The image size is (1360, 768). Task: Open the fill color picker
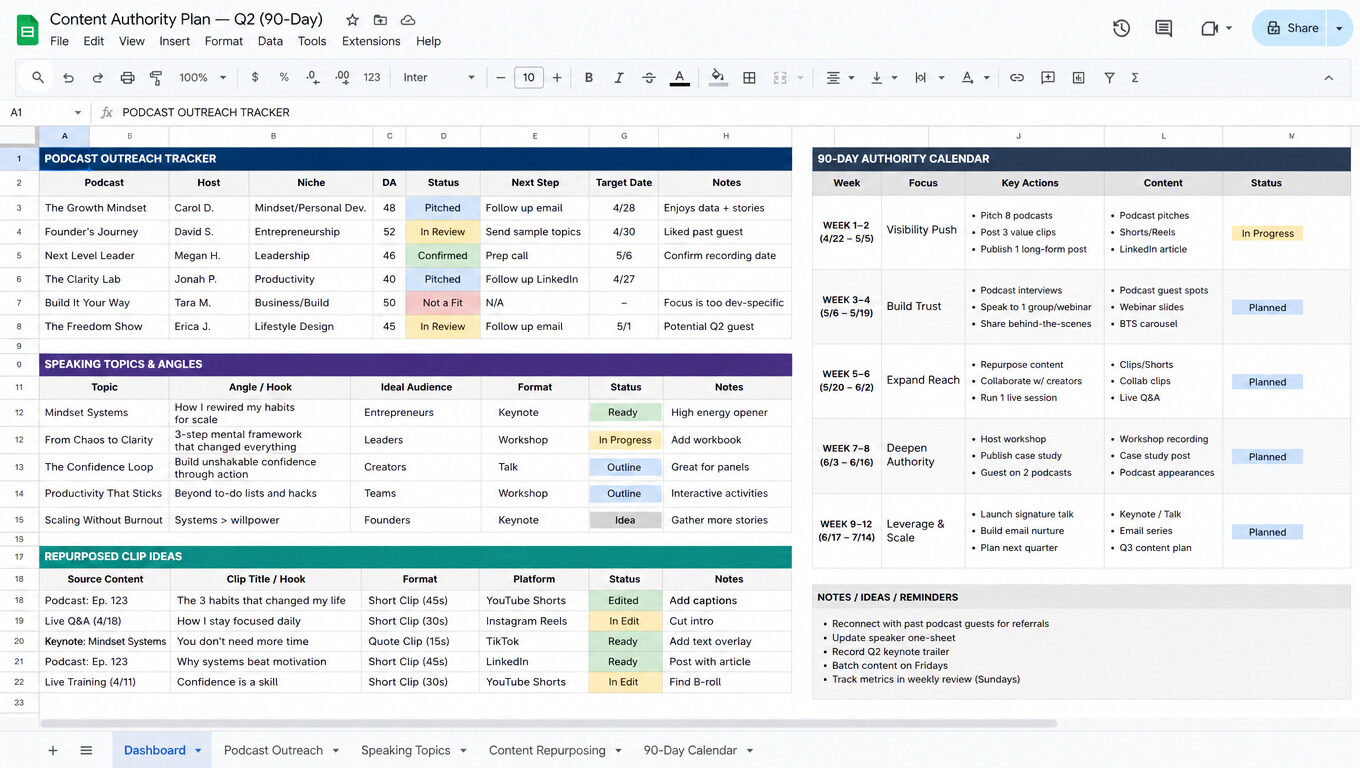717,77
